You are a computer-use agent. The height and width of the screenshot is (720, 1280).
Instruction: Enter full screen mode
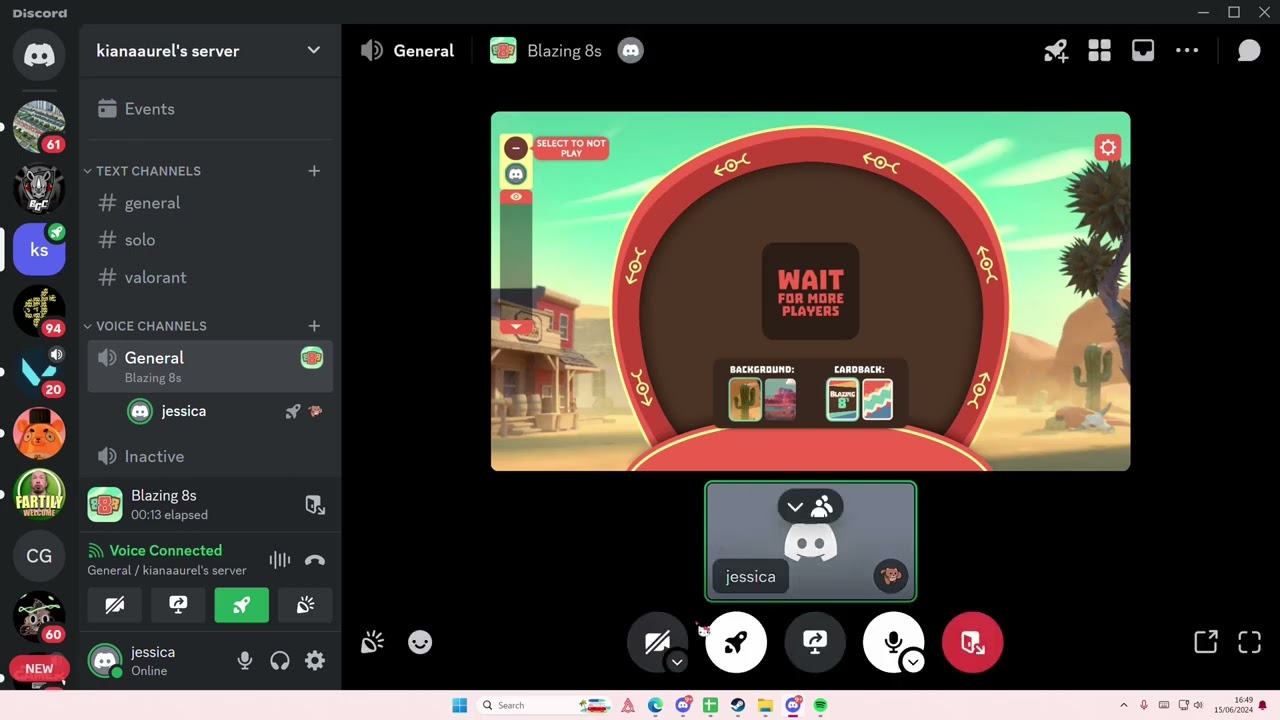pos(1250,642)
